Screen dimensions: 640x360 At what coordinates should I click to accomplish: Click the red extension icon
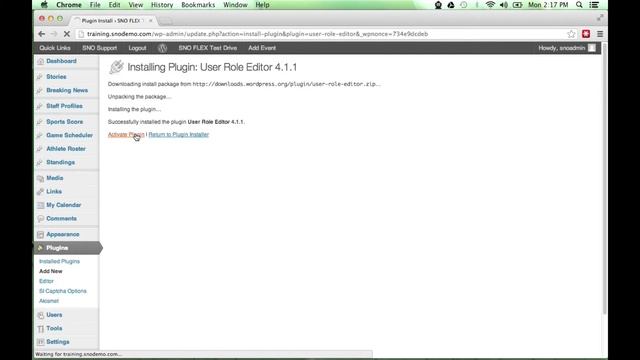[x=586, y=34]
